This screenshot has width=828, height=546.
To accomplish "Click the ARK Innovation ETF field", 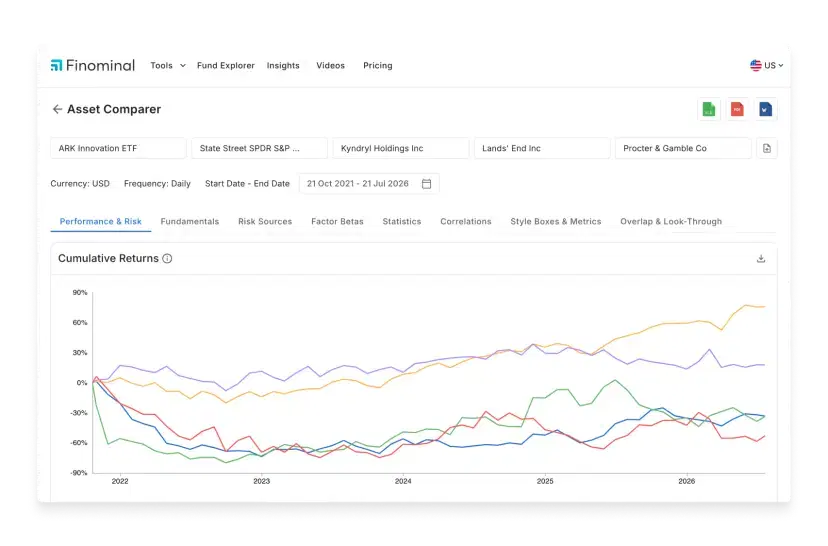I will point(118,148).
